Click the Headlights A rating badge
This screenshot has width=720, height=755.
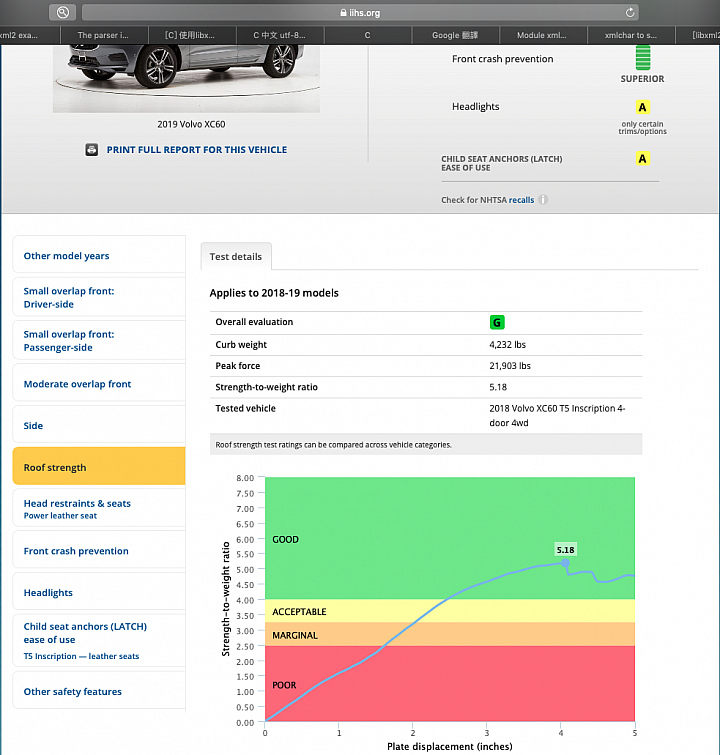click(x=642, y=107)
